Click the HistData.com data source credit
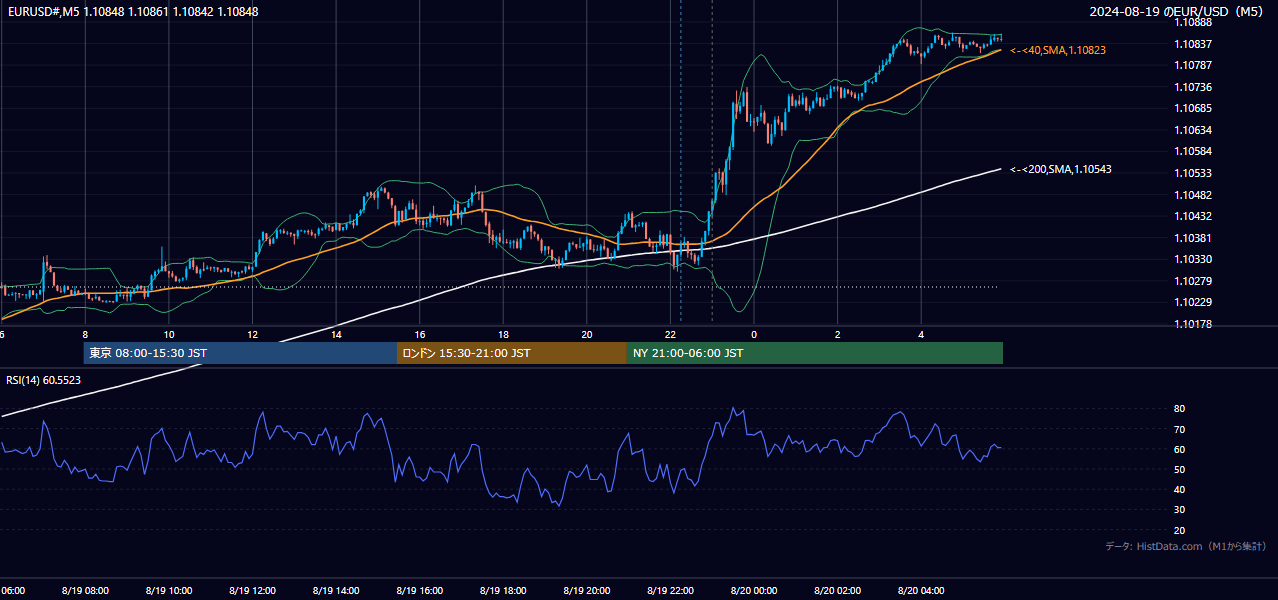This screenshot has width=1278, height=600. [x=1186, y=546]
